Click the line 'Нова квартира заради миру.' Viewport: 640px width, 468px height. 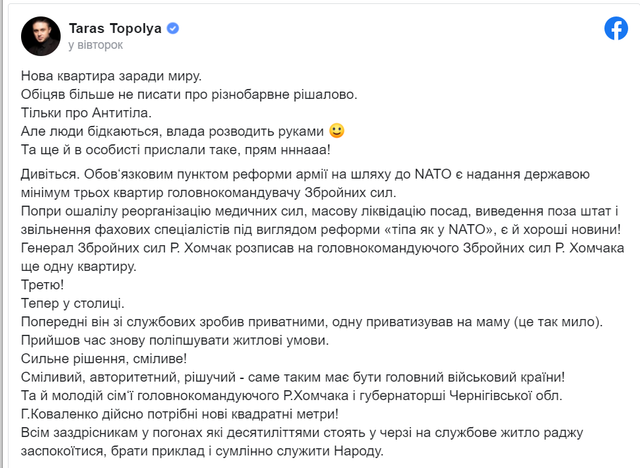111,76
